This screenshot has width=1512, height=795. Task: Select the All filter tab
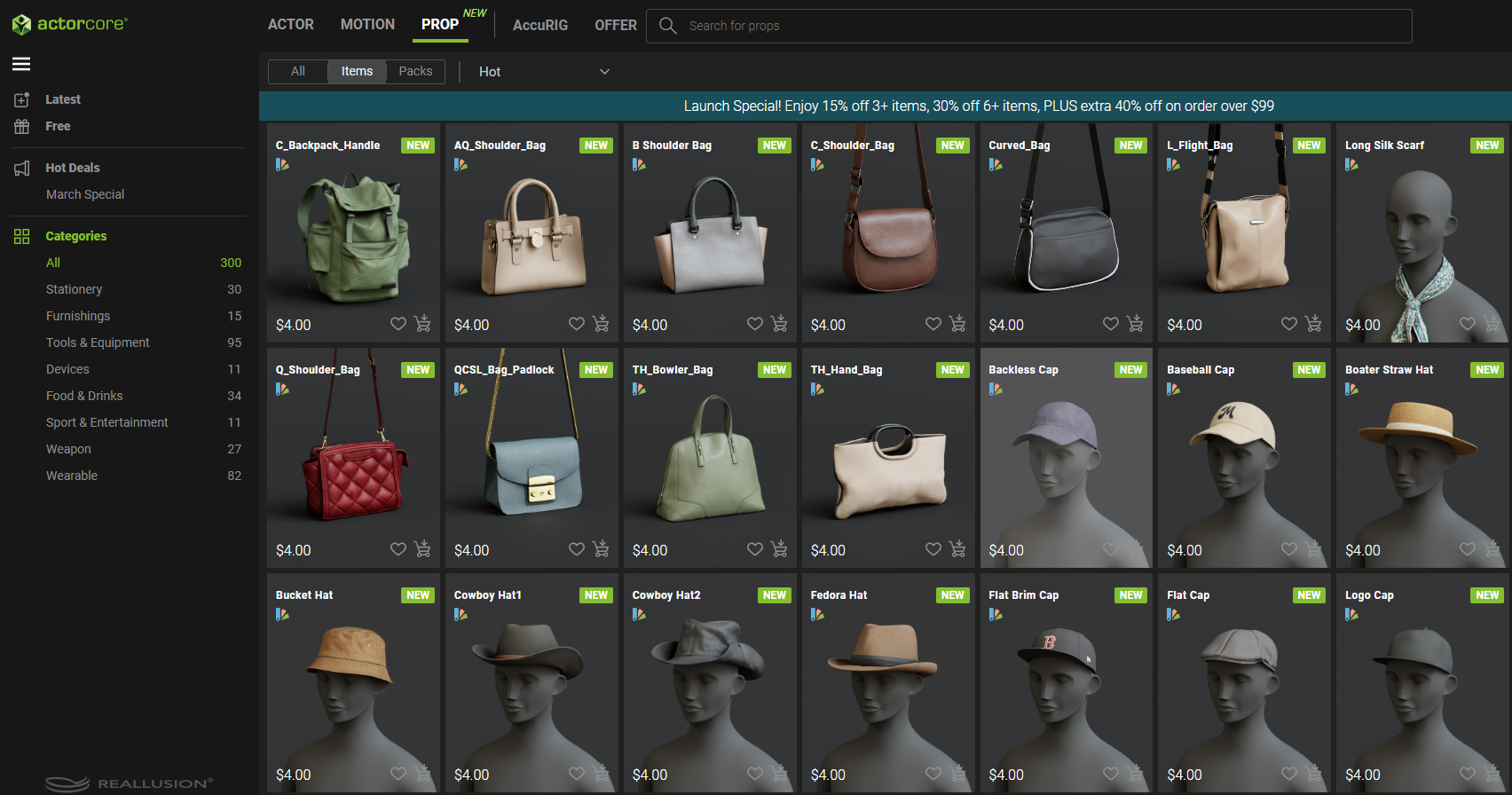298,71
